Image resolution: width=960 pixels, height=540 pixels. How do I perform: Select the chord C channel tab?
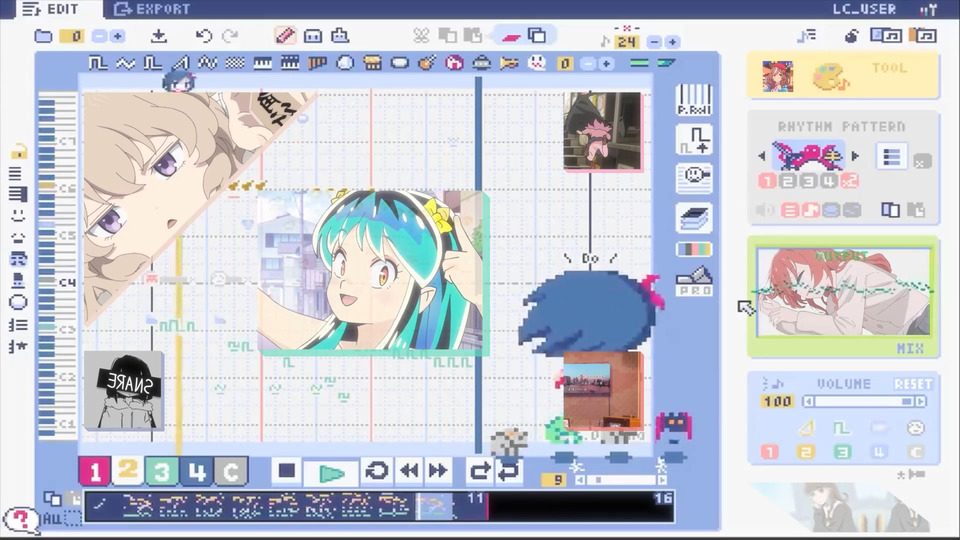pos(231,471)
